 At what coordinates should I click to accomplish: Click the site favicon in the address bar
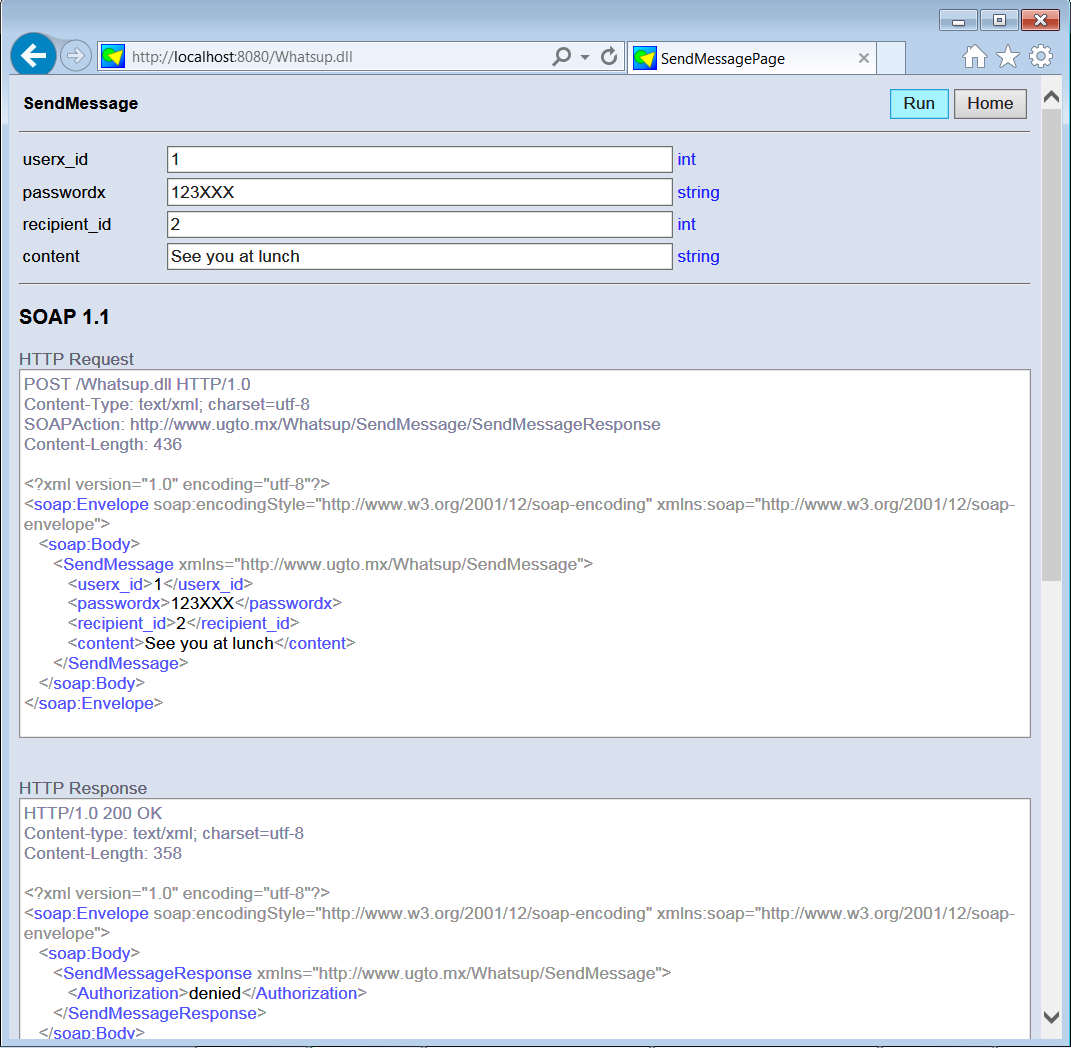(113, 56)
